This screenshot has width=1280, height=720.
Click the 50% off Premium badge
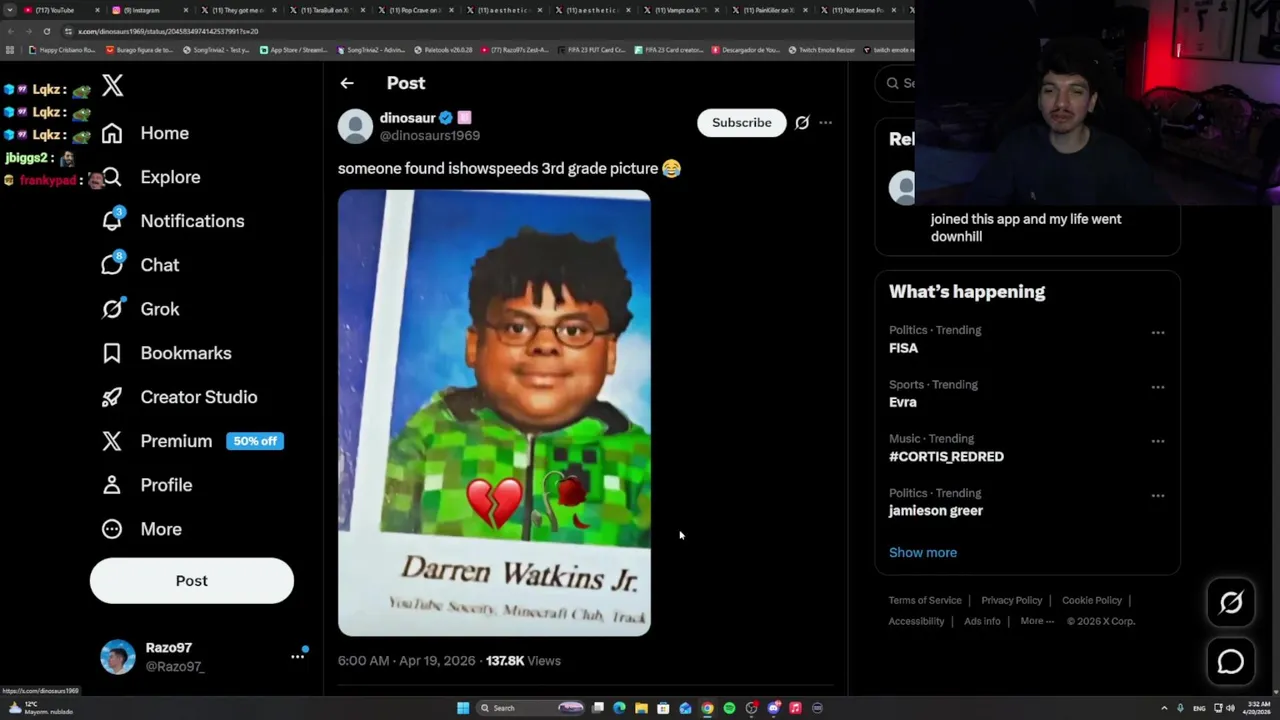pos(255,441)
